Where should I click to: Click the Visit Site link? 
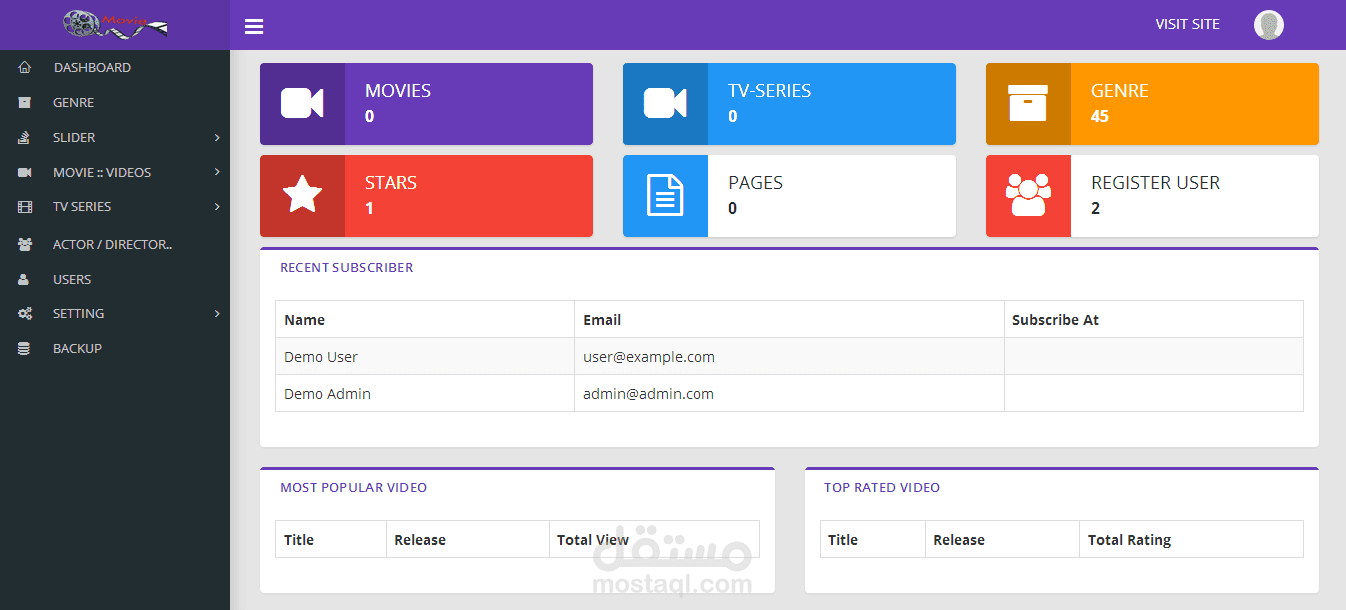click(x=1187, y=24)
